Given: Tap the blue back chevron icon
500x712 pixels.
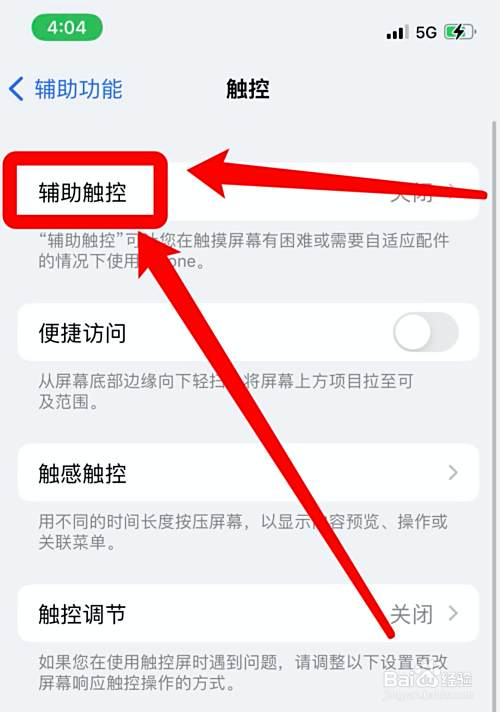Looking at the screenshot, I should pos(16,89).
